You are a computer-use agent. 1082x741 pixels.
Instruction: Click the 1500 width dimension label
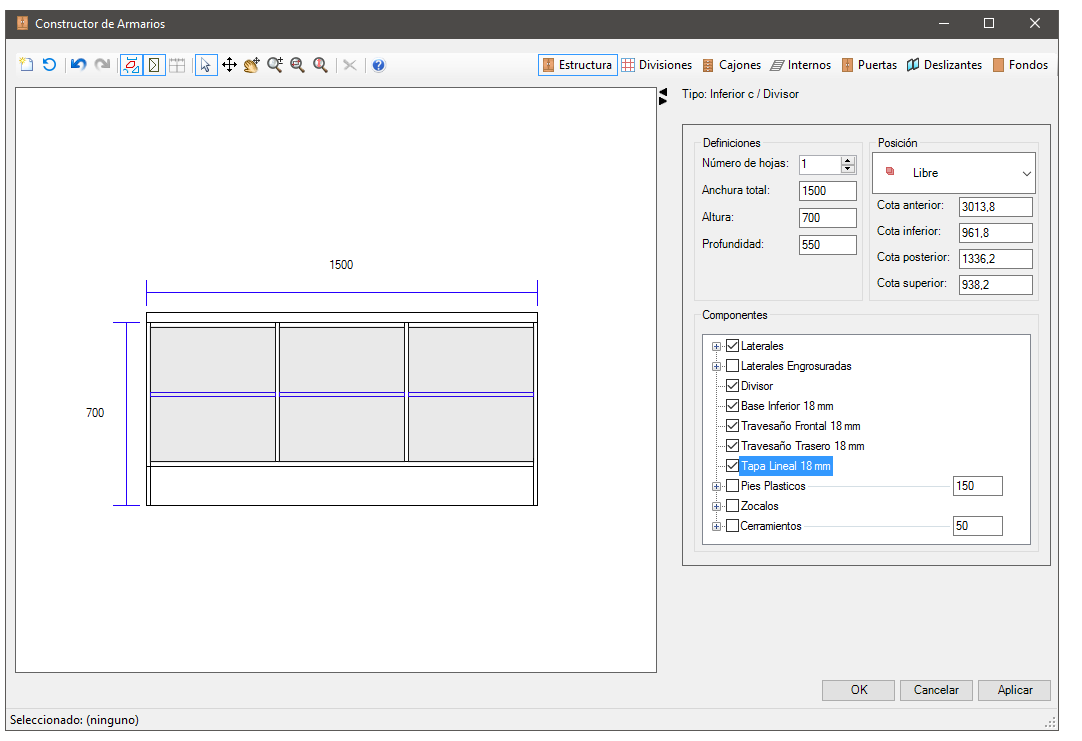click(x=341, y=265)
